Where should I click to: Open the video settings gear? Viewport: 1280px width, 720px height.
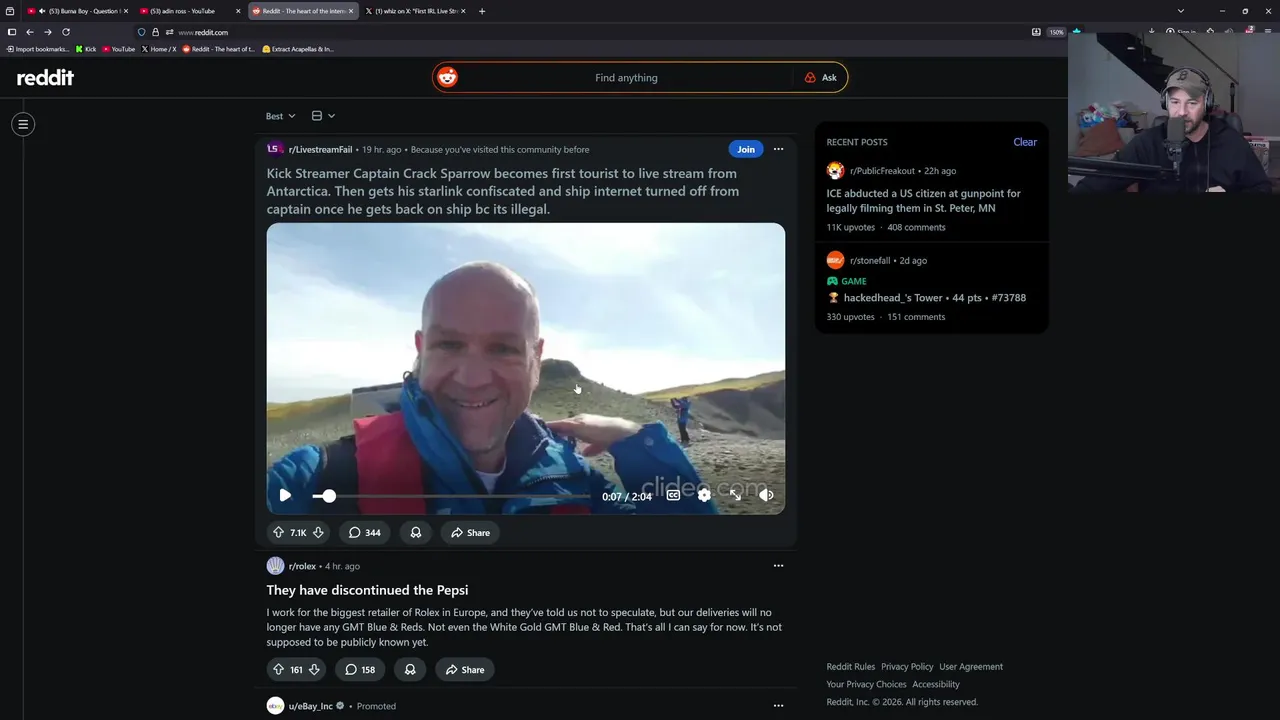(x=704, y=495)
